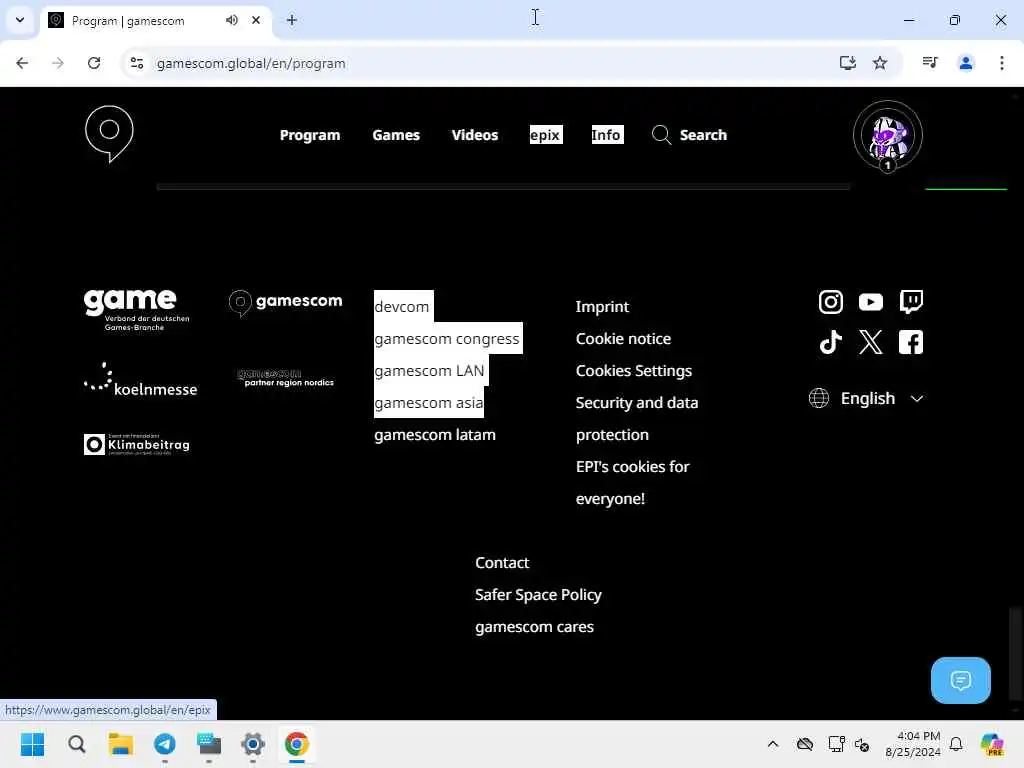This screenshot has width=1024, height=768.
Task: Open the Facebook social icon
Action: click(x=911, y=342)
